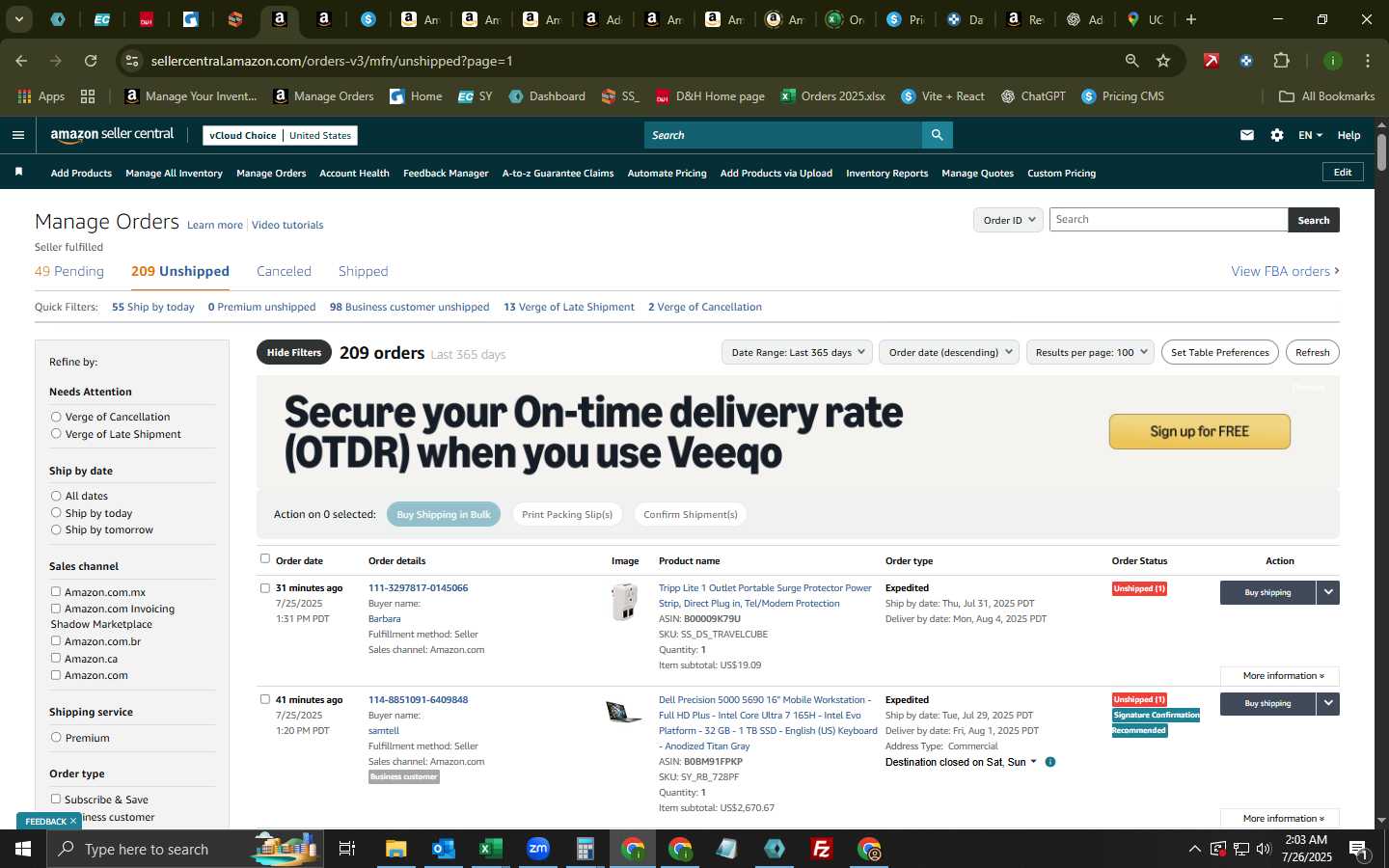
Task: Open the Seller Central hamburger menu
Action: pos(17,135)
